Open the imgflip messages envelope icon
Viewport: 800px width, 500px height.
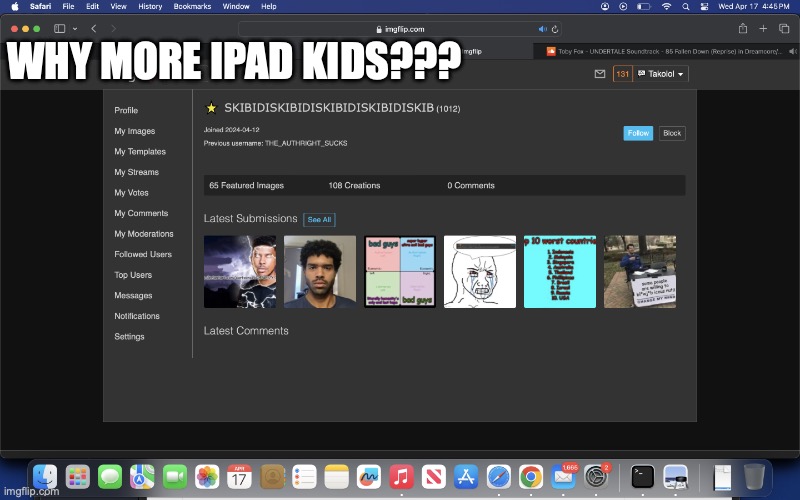(x=600, y=74)
